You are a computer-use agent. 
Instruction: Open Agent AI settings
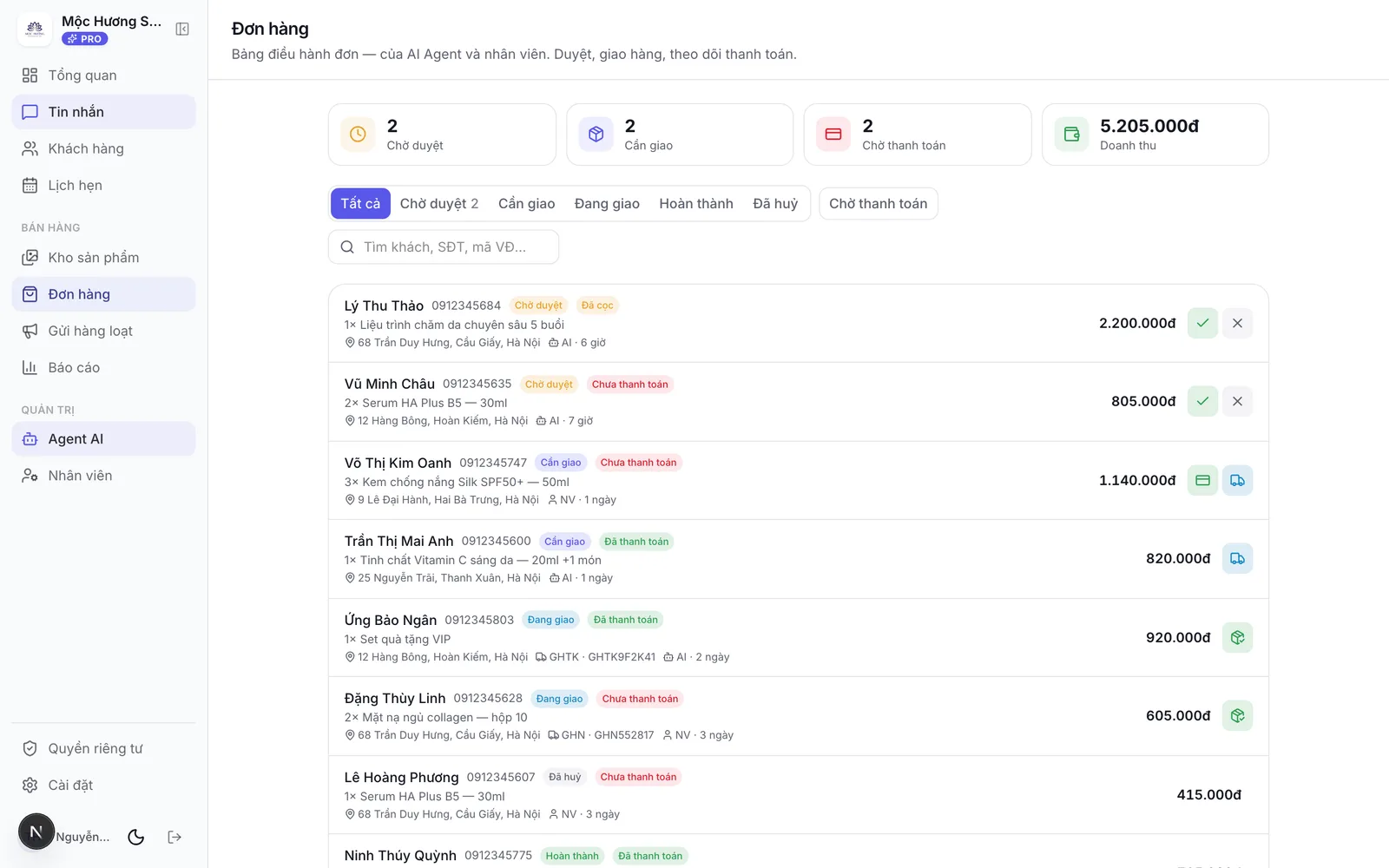[103, 439]
